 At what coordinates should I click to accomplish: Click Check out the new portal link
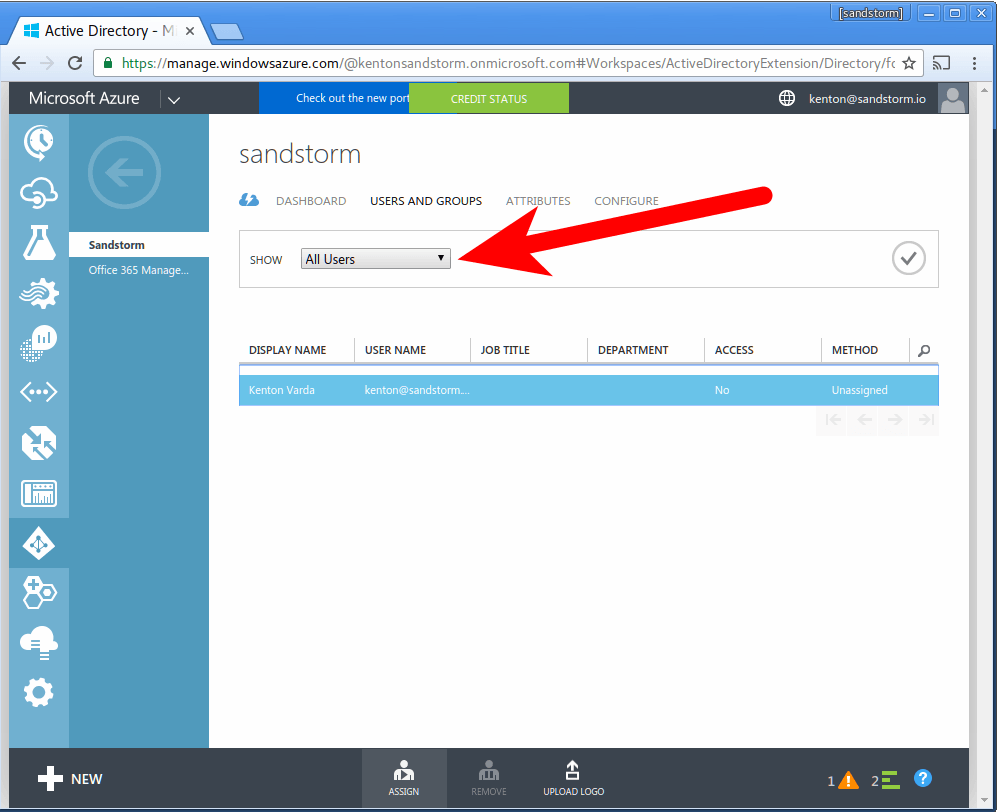click(334, 98)
